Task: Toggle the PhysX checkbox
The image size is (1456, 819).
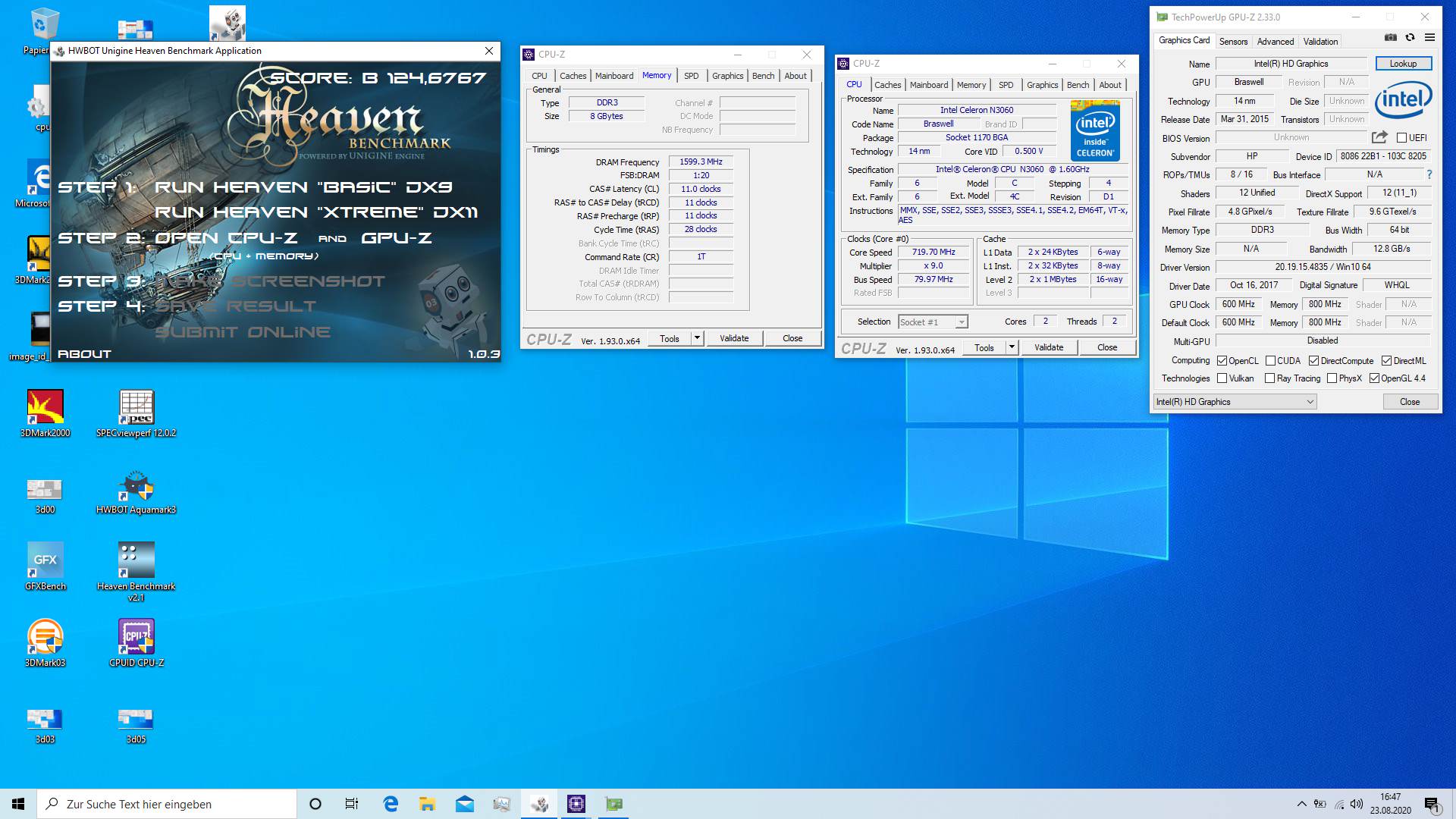Action: (x=1332, y=378)
